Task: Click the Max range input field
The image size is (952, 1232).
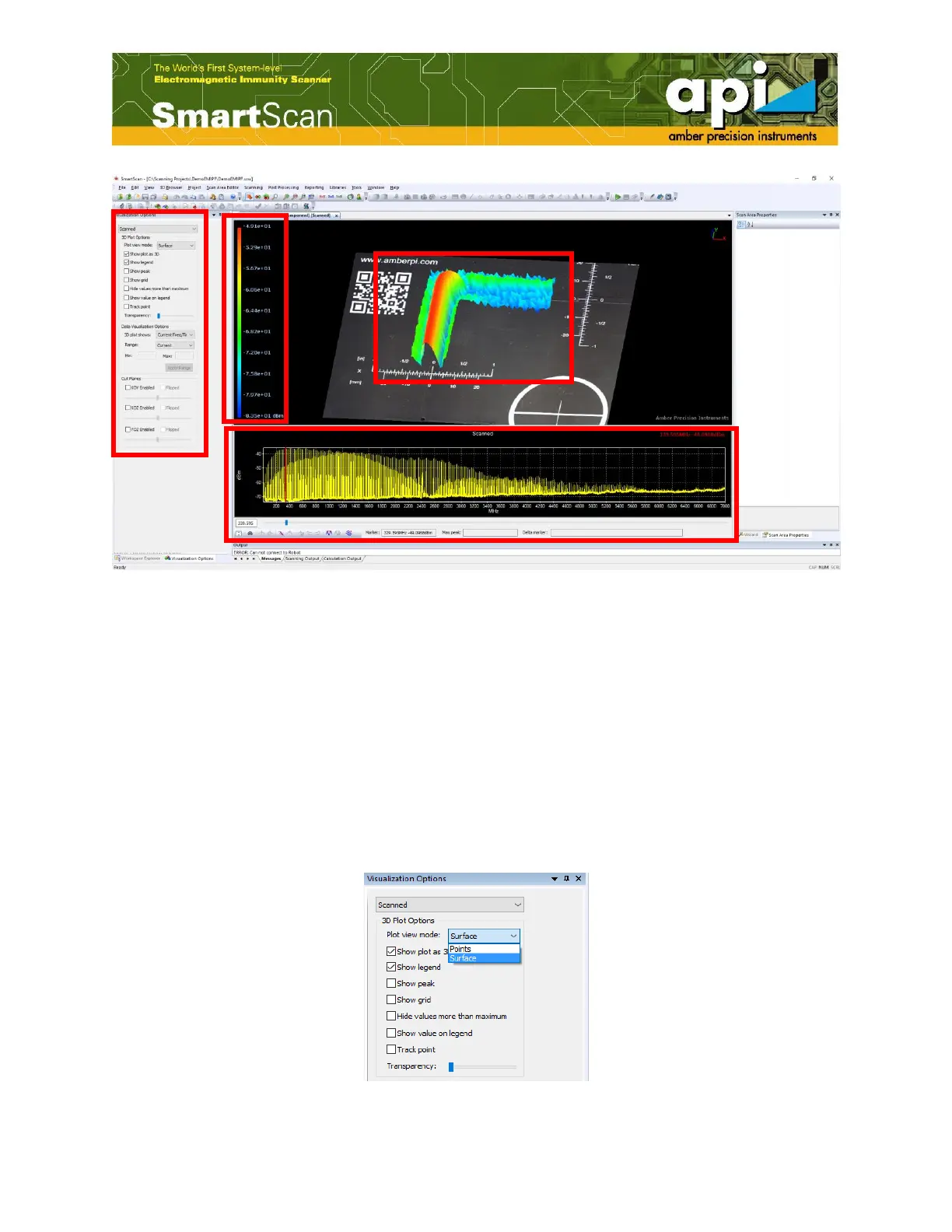Action: pyautogui.click(x=184, y=355)
